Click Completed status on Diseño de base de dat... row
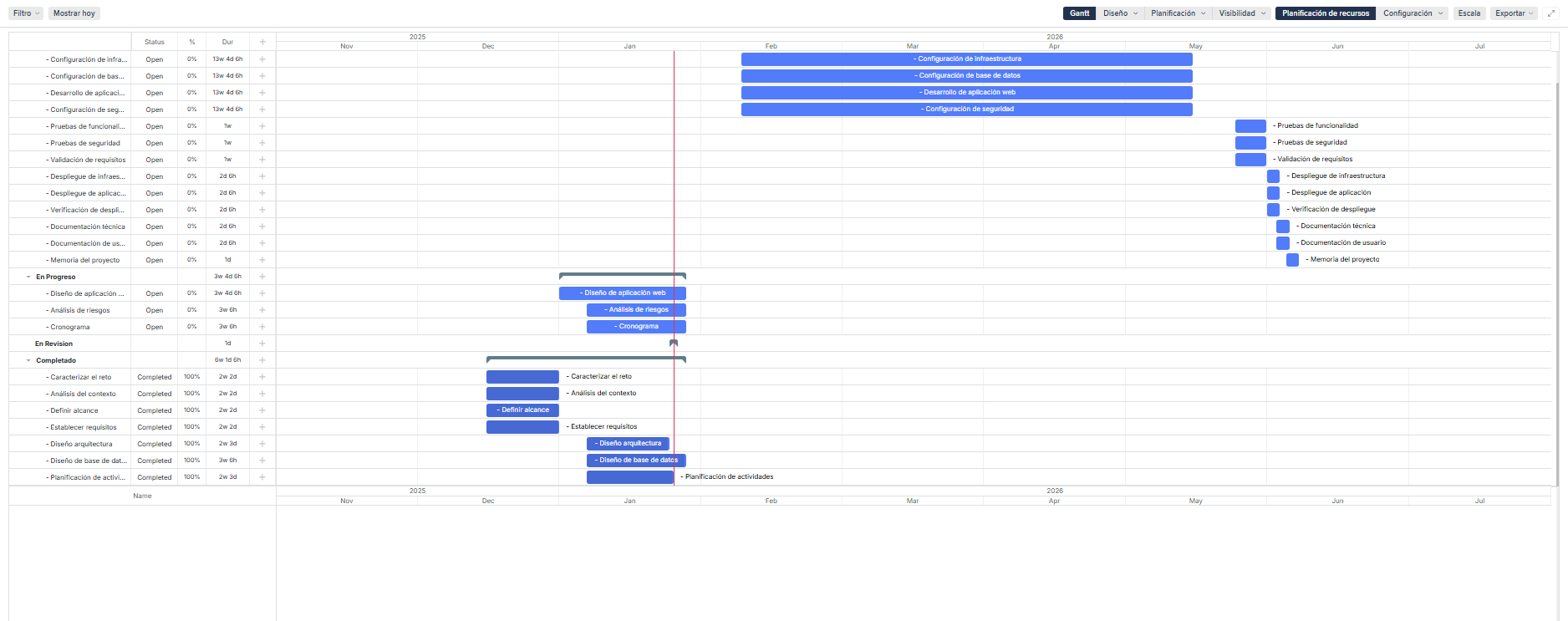 pyautogui.click(x=155, y=461)
